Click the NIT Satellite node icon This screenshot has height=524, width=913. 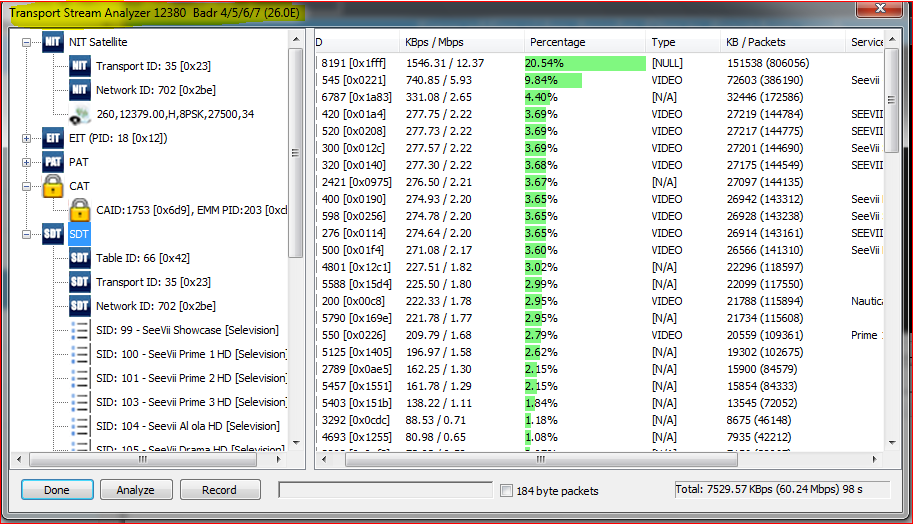(x=53, y=43)
